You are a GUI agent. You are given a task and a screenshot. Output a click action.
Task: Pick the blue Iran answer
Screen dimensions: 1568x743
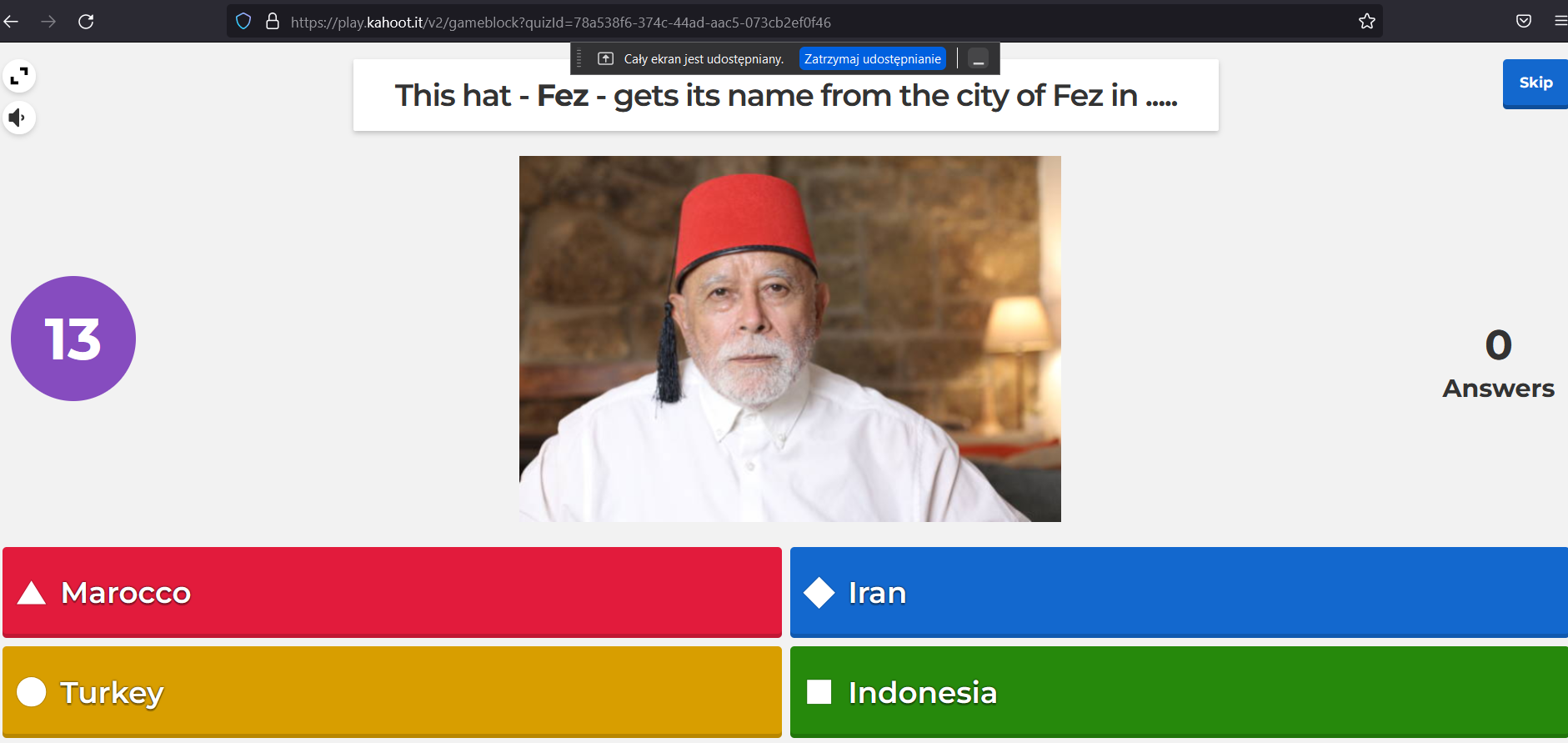(x=1179, y=592)
